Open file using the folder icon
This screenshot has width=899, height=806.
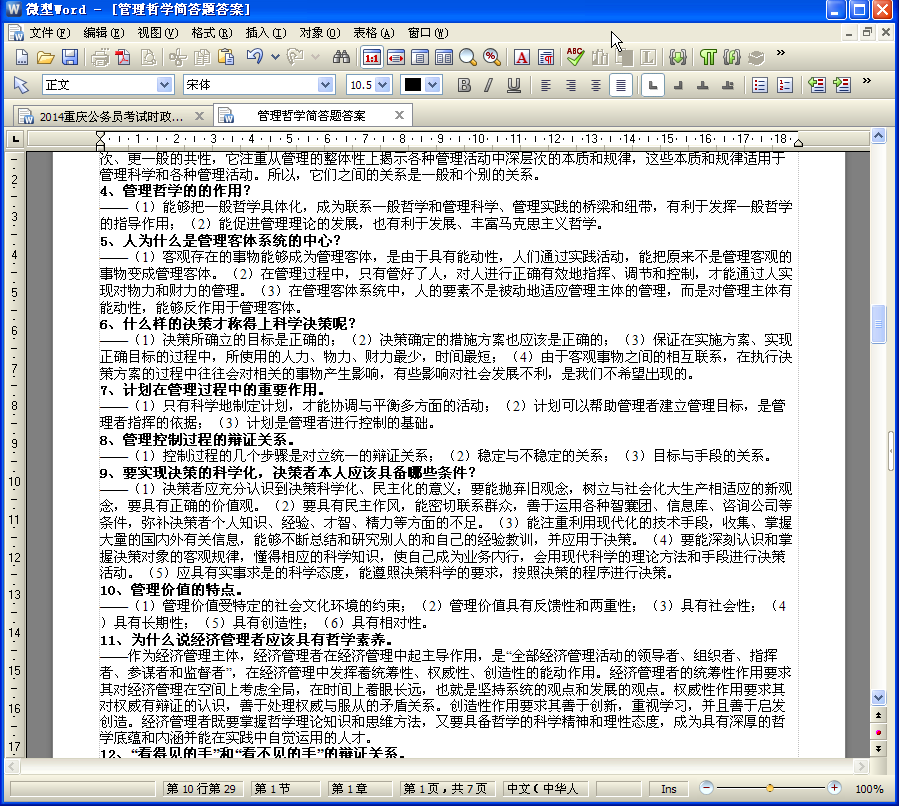(x=46, y=57)
